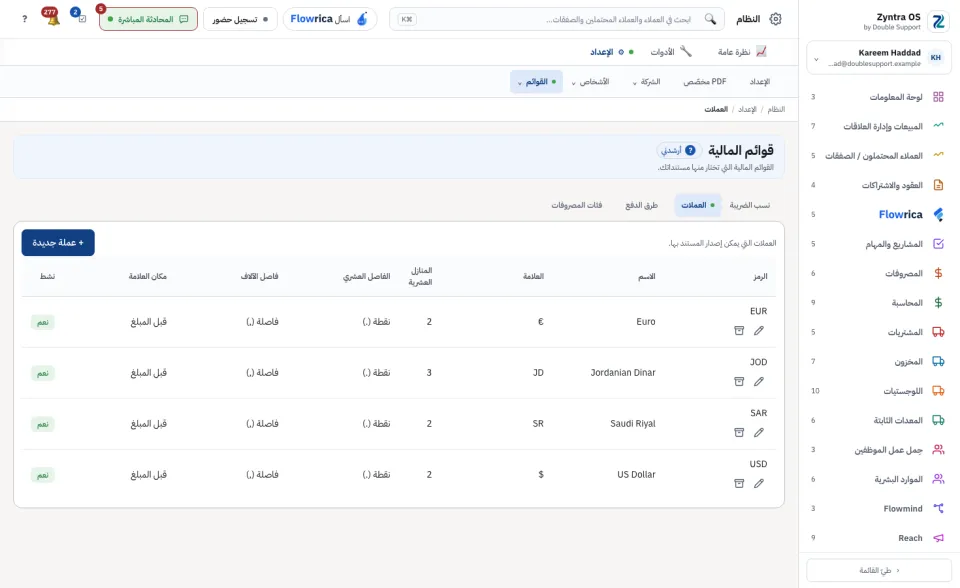
Task: Open the help question mark
Action: (24, 19)
